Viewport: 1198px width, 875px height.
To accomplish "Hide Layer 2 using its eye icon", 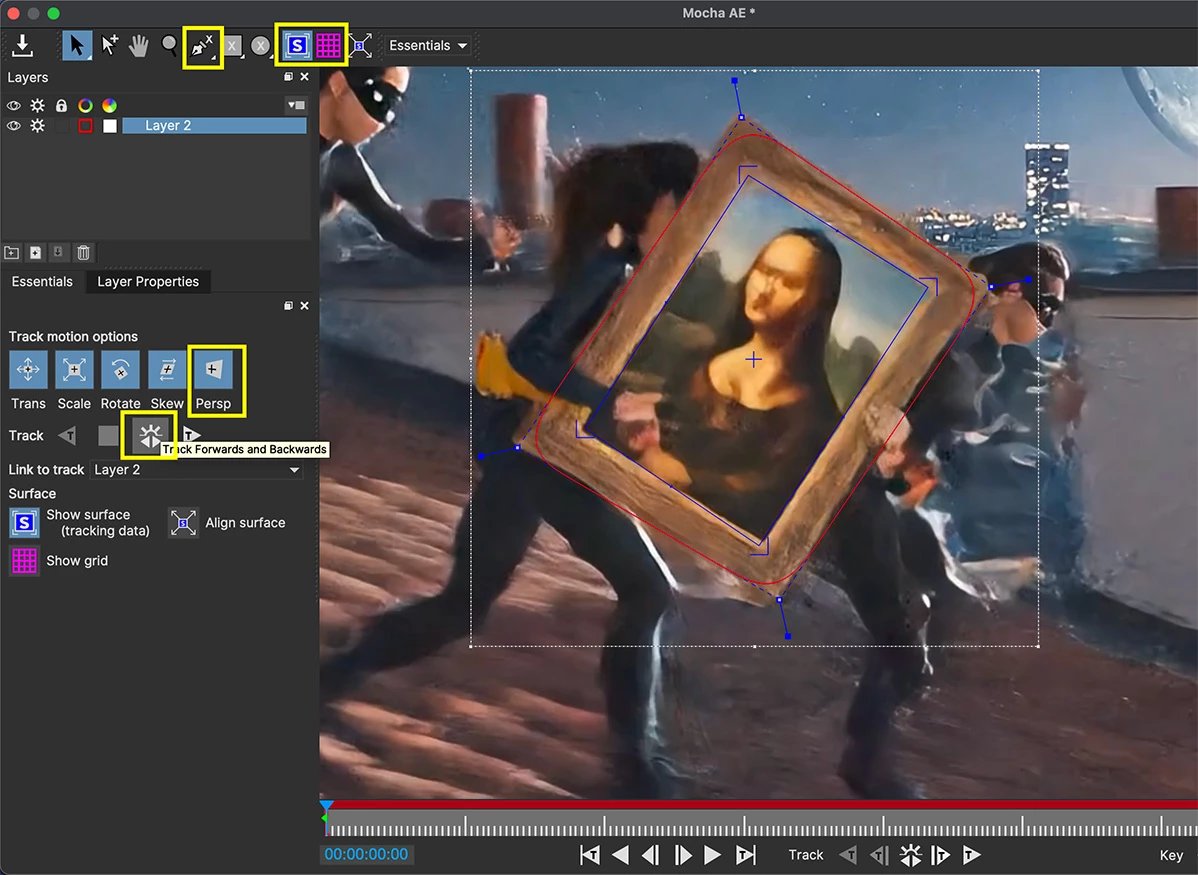I will (x=14, y=126).
